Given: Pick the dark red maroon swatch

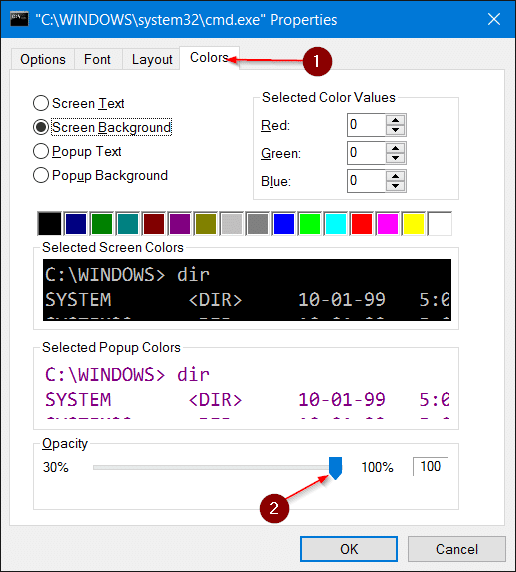Looking at the screenshot, I should (154, 224).
